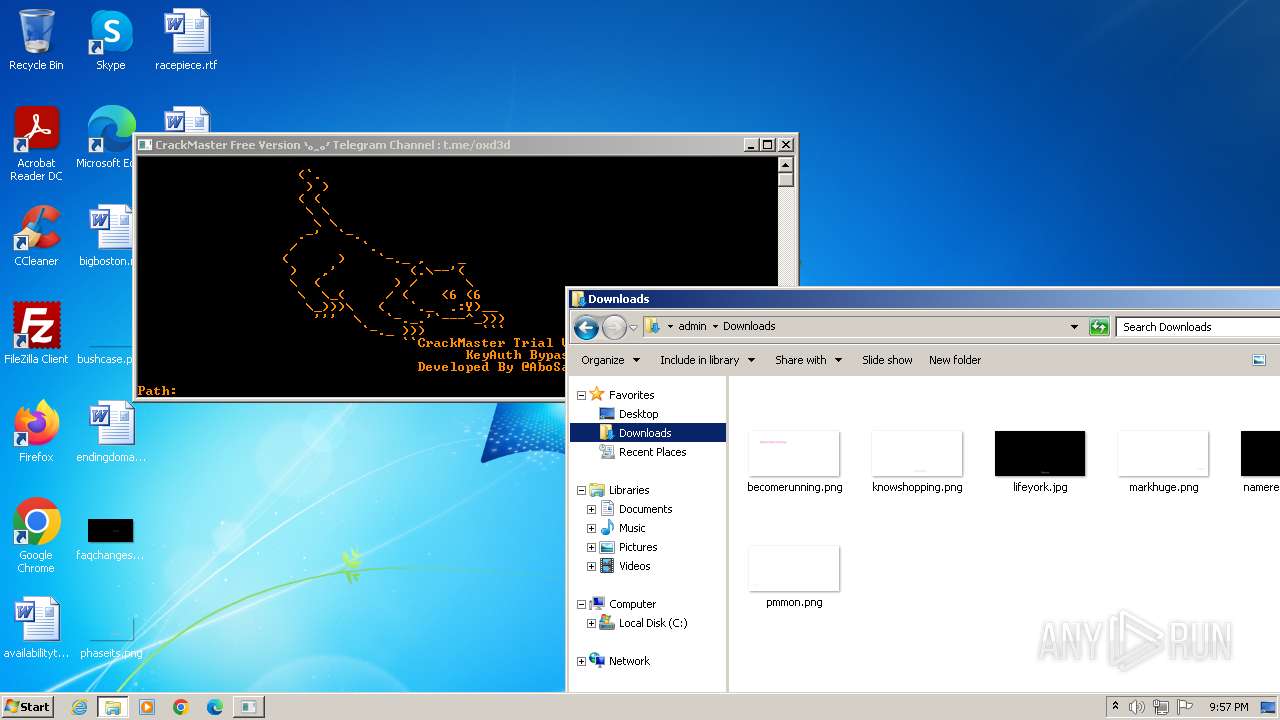Click New folder in the toolbar
Screen dimensions: 1280x720
click(x=955, y=360)
